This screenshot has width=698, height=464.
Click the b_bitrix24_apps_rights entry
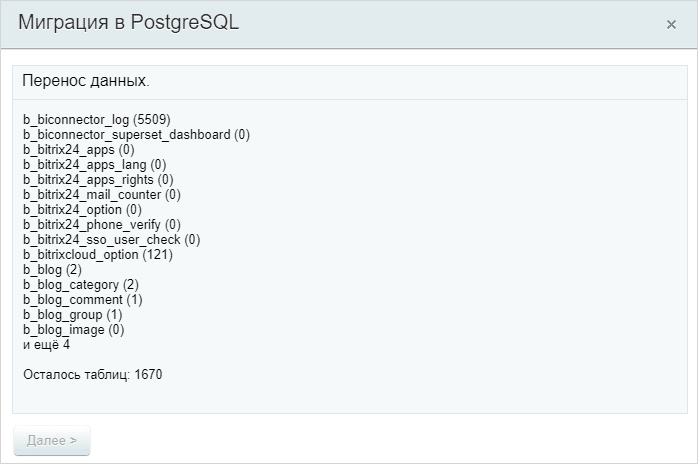point(98,179)
